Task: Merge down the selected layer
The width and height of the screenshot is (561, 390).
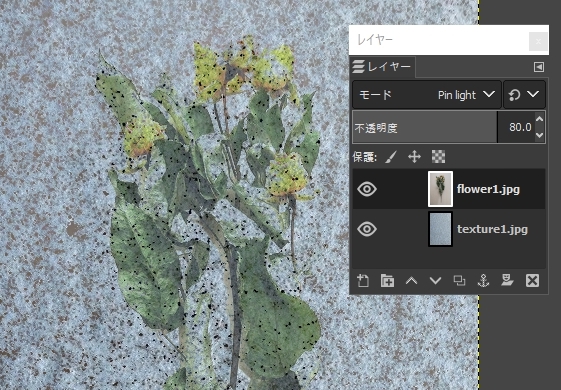Action: [507, 281]
